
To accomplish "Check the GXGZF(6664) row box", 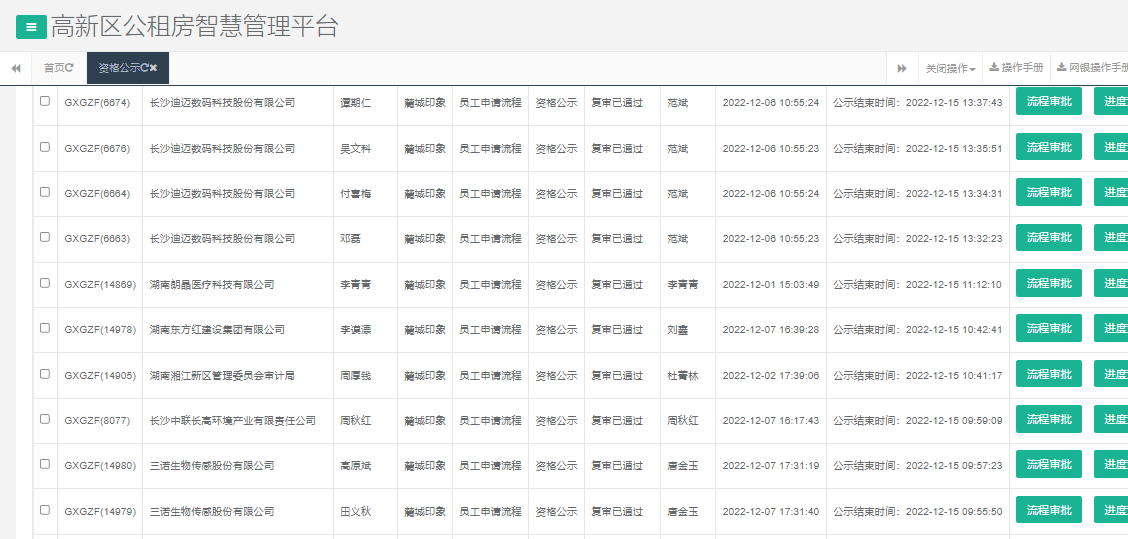I will coord(45,192).
